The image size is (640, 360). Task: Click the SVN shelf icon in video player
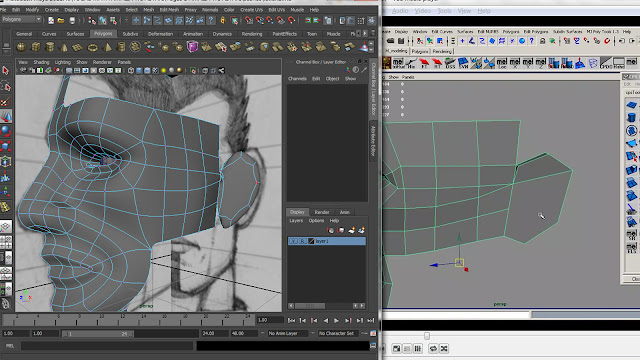click(463, 63)
